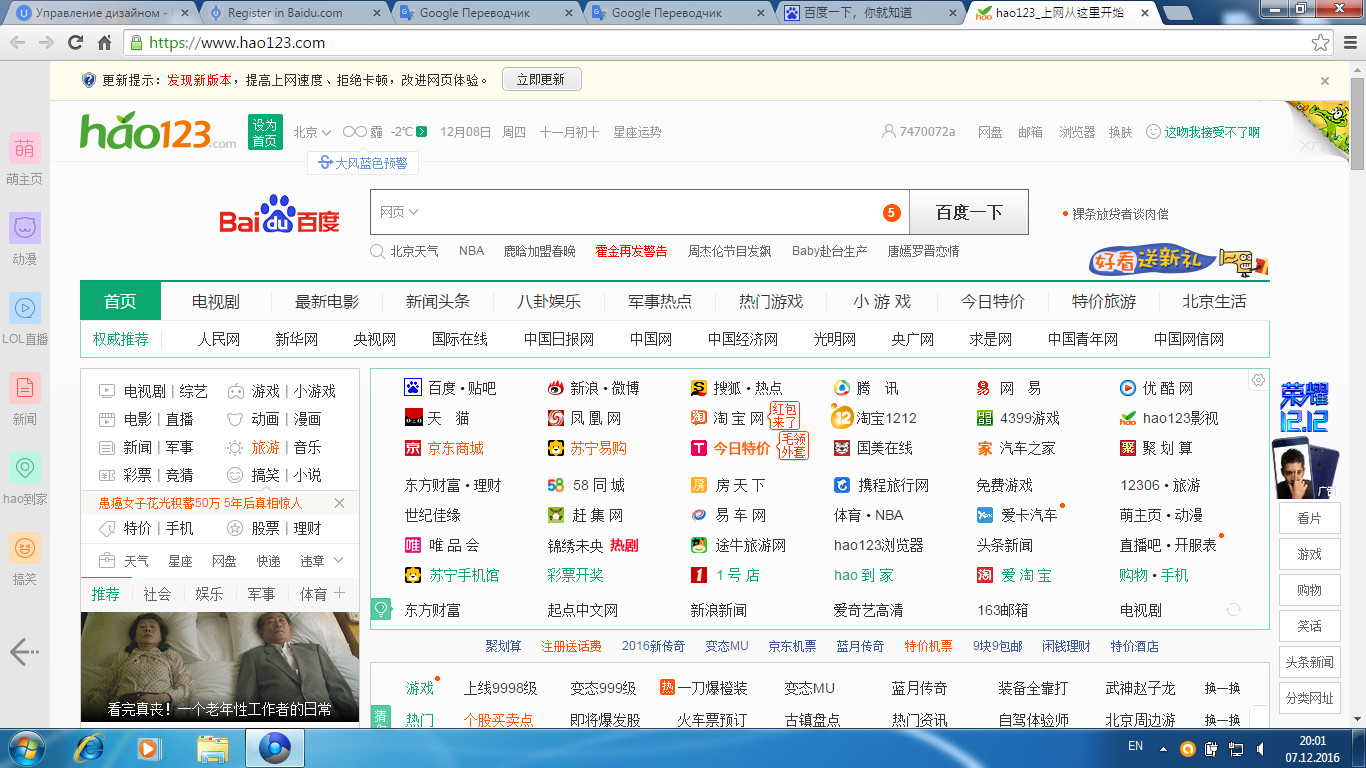
Task: Click lightbulb icon beside 东方财富 row
Action: pyautogui.click(x=381, y=608)
